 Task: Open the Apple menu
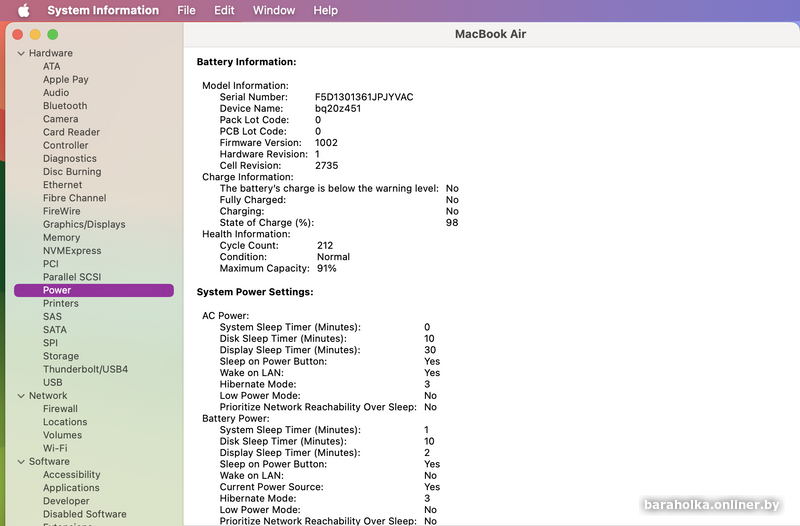[x=23, y=10]
